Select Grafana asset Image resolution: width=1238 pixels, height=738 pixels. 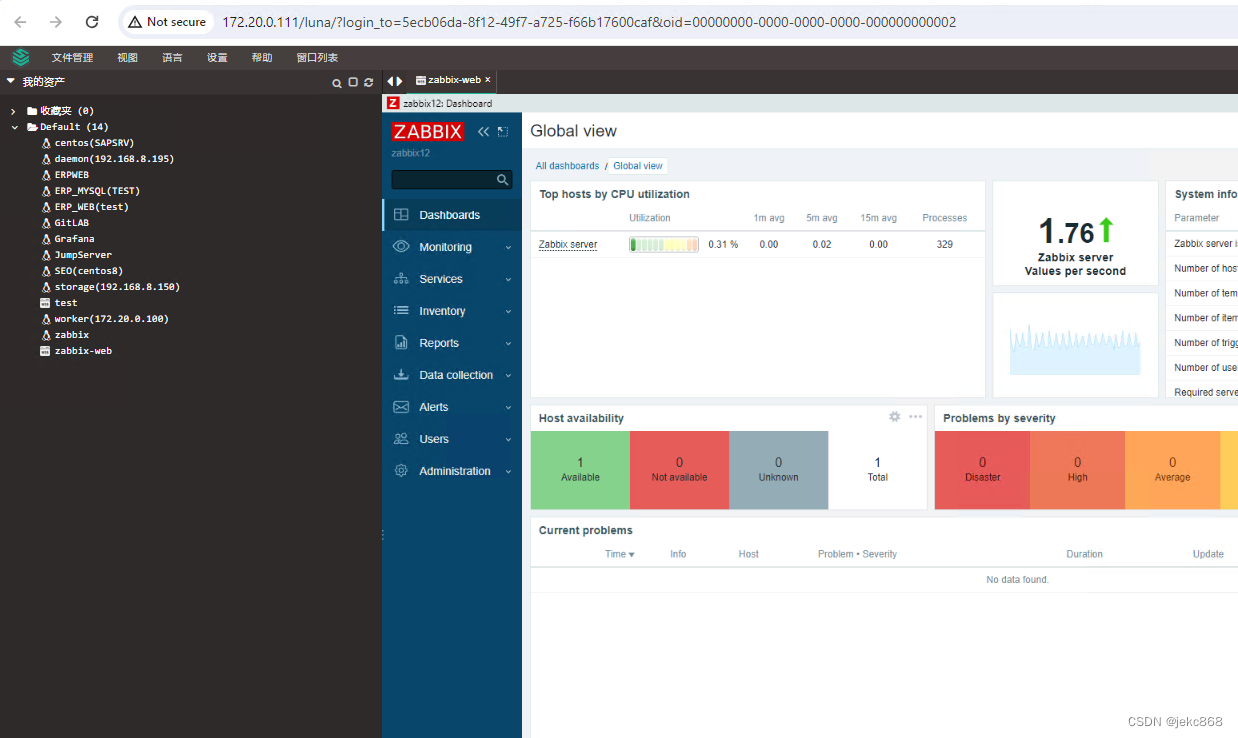coord(74,239)
